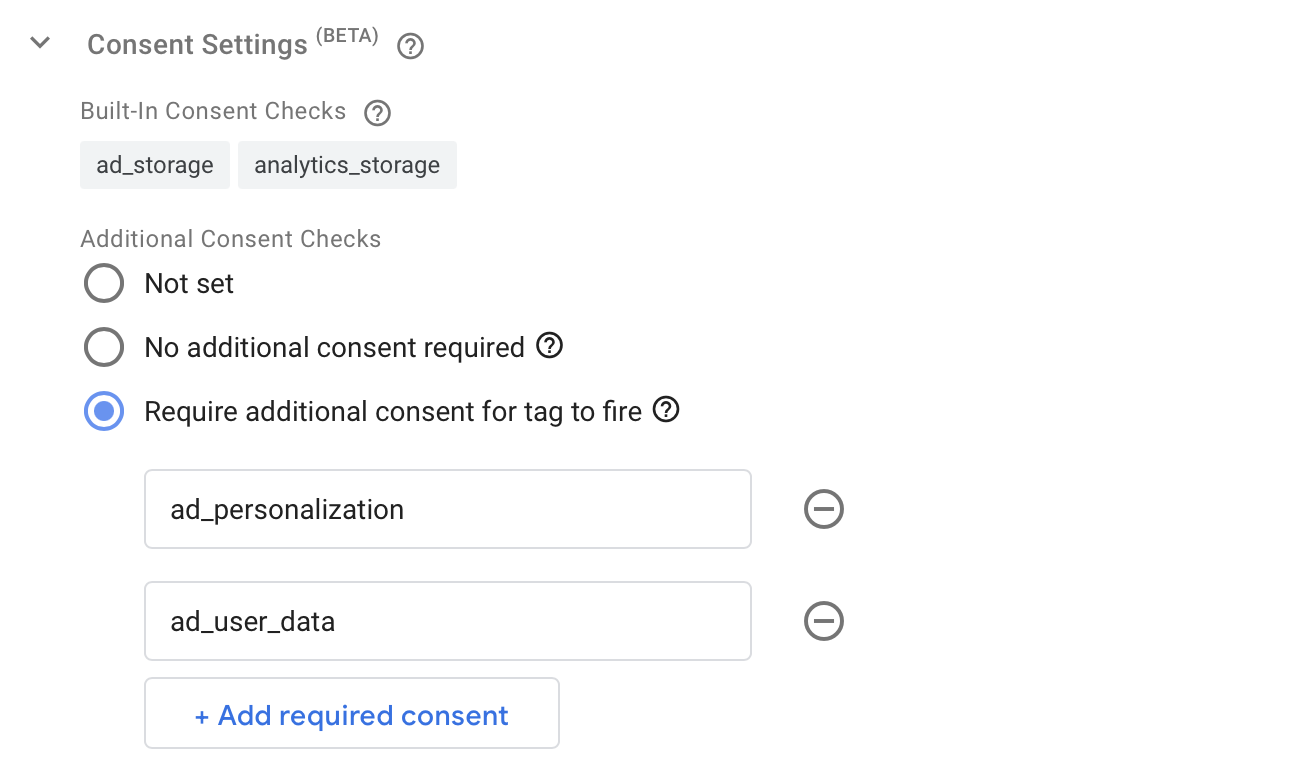The width and height of the screenshot is (1308, 776).
Task: Select No additional consent required
Action: (103, 347)
